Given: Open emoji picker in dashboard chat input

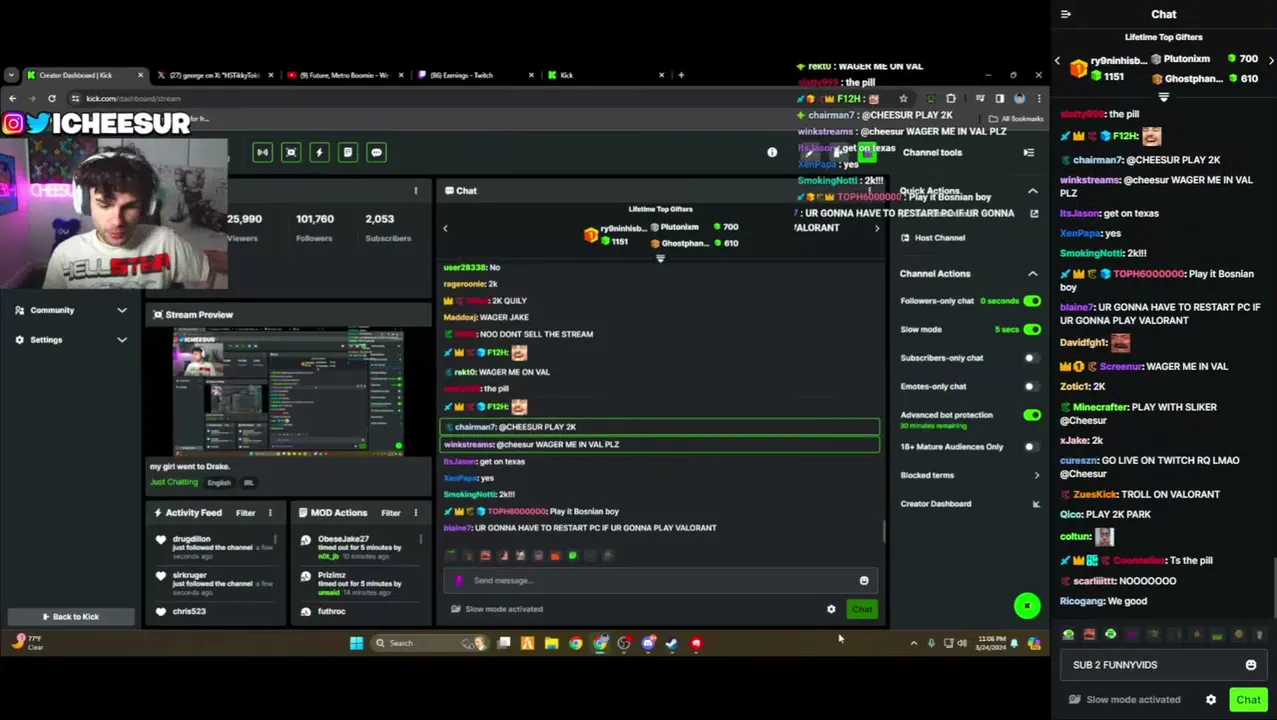Looking at the screenshot, I should tap(864, 580).
